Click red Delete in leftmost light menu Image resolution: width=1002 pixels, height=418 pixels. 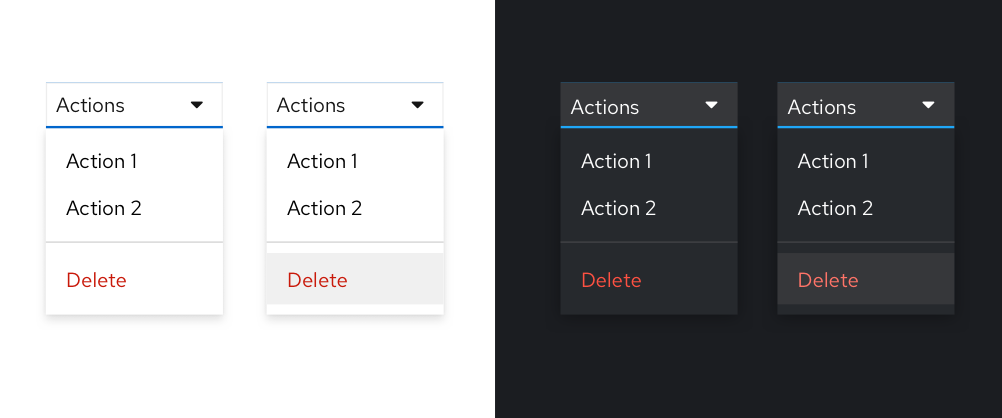(x=97, y=280)
